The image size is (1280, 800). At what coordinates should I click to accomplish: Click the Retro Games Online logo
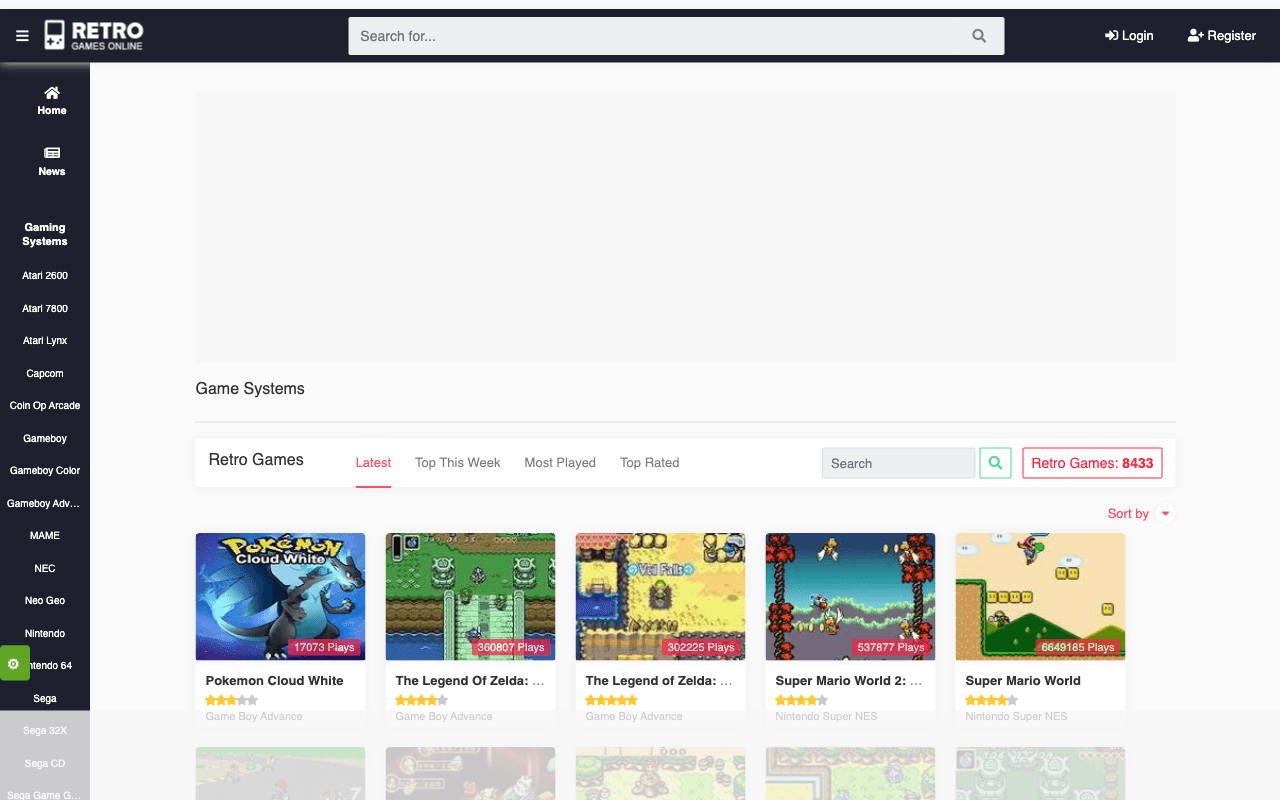tap(94, 35)
